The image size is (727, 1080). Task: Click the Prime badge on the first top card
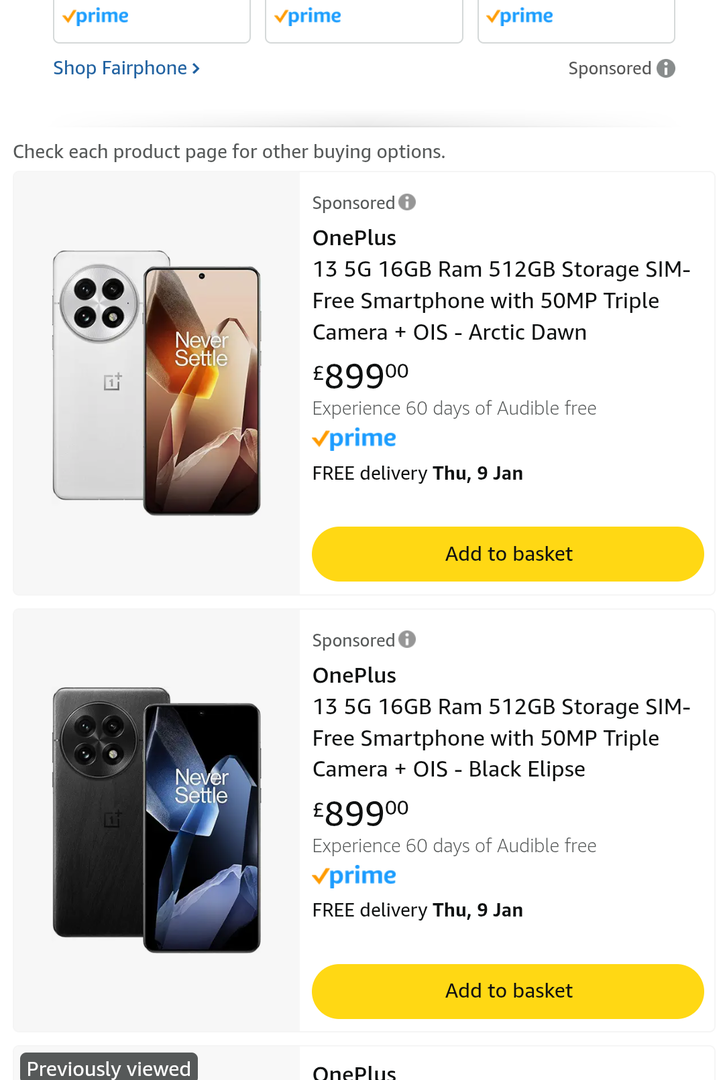(95, 16)
